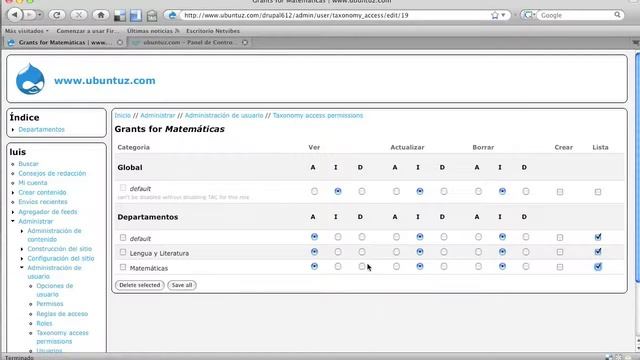Screen dimensions: 640x360
Task: Collapse the Administrar menu in sidebar
Action: (13, 221)
